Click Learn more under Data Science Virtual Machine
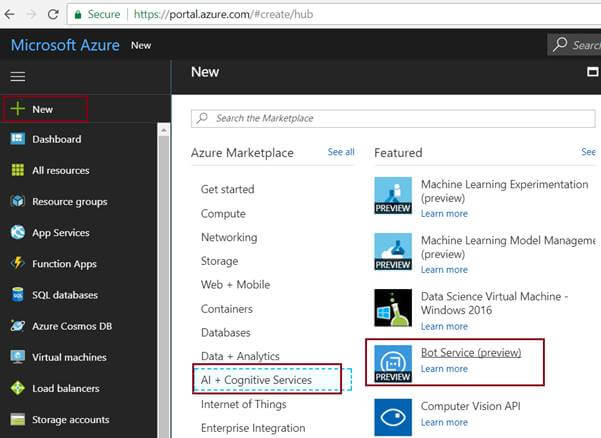The width and height of the screenshot is (601, 438). tap(444, 326)
